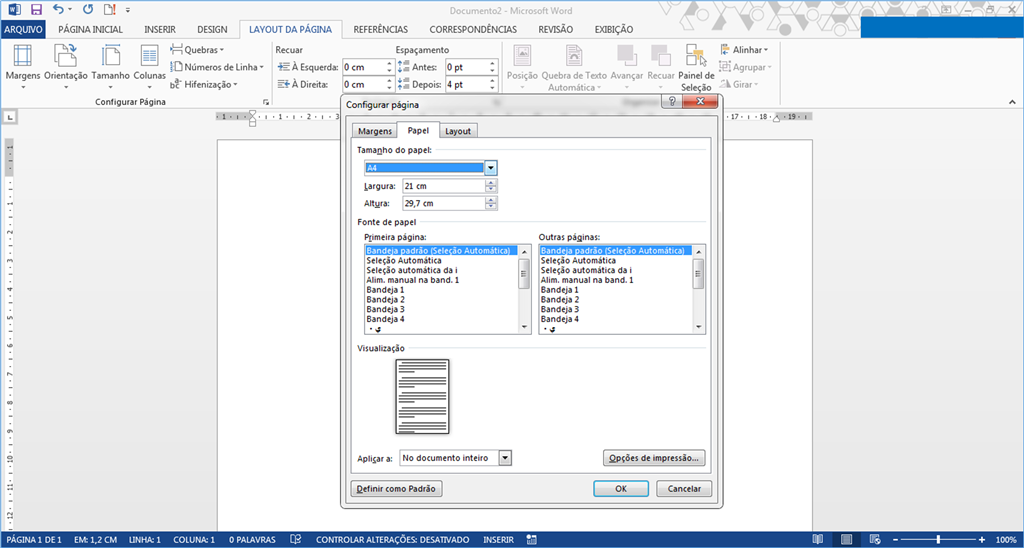Click the tab selector icon left of ruler
Screen dimensions: 1024x548
[x=11, y=118]
